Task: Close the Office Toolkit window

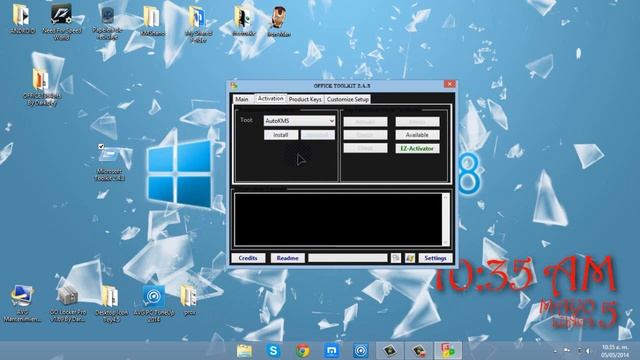Action: pyautogui.click(x=449, y=84)
